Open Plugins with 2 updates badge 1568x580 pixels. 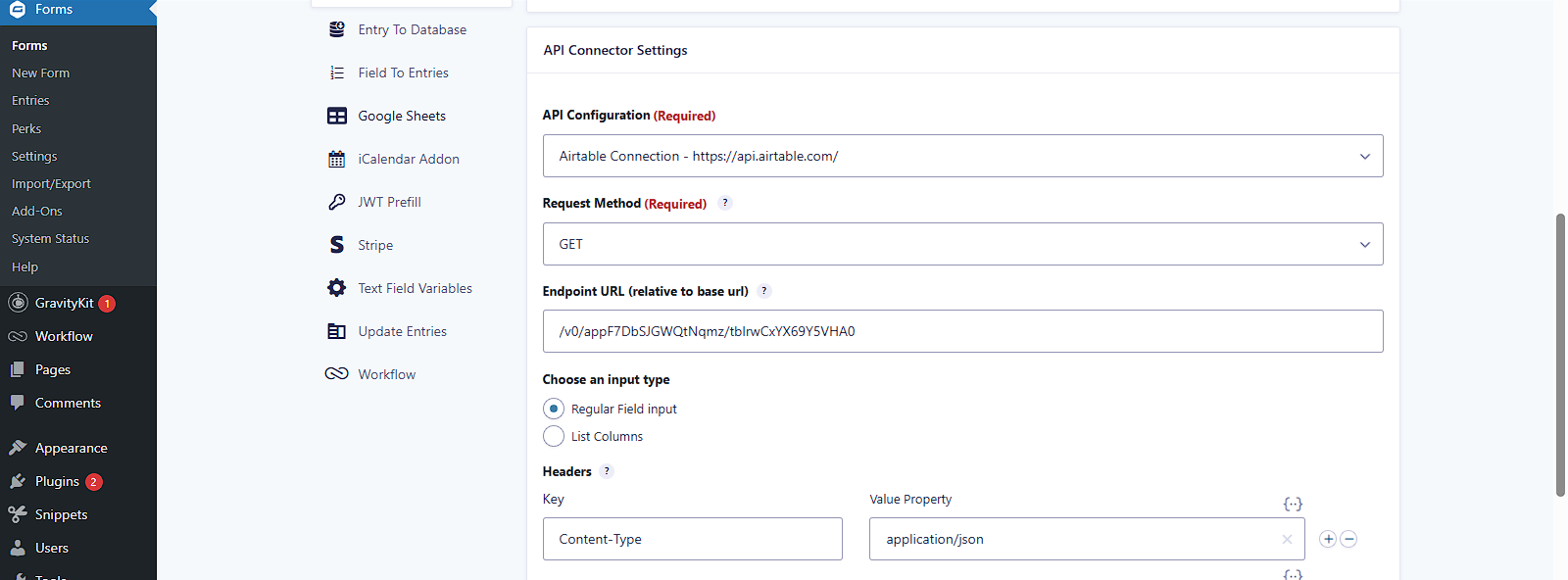[78, 481]
